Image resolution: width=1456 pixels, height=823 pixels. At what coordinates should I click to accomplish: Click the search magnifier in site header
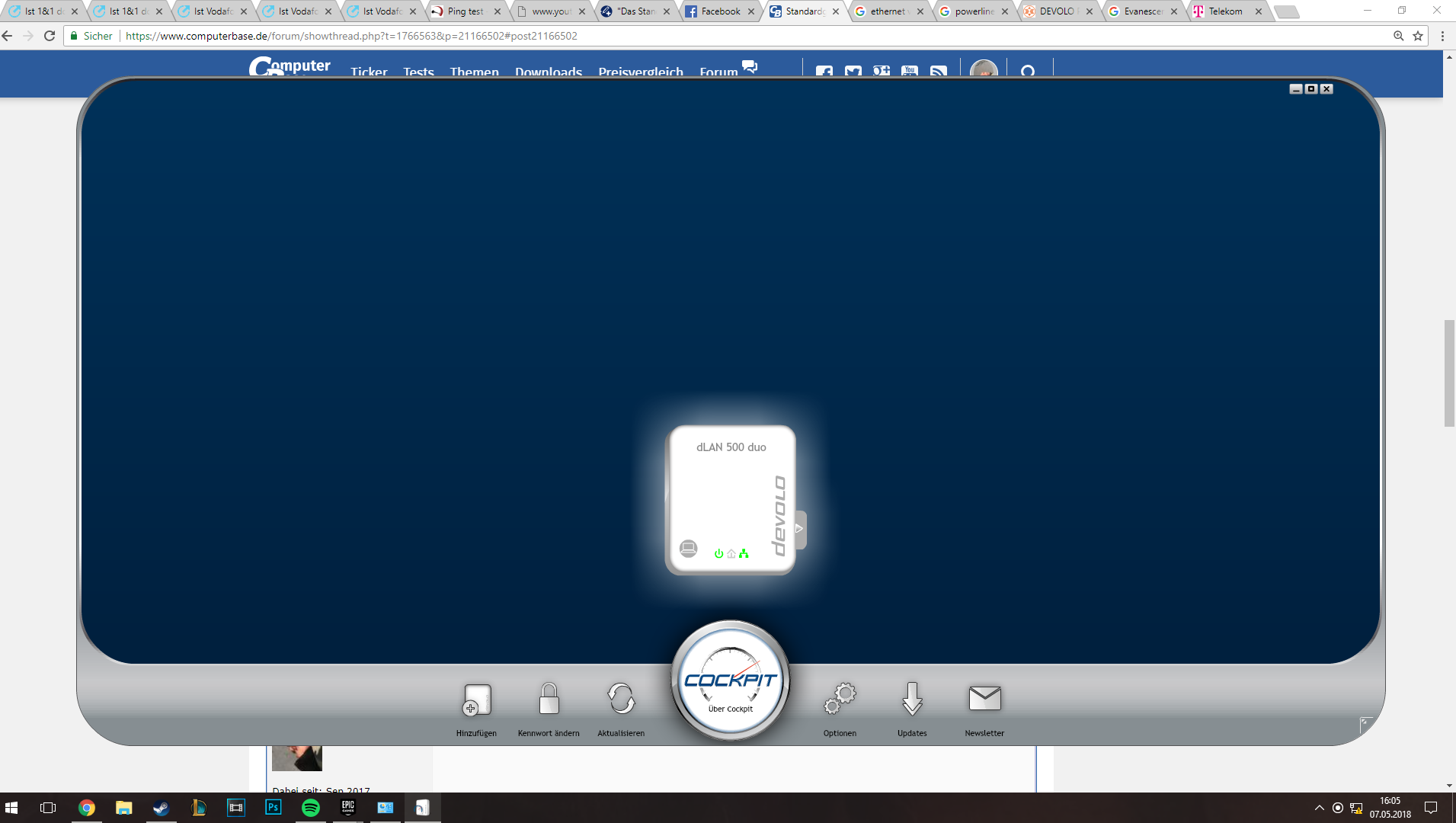point(1028,72)
